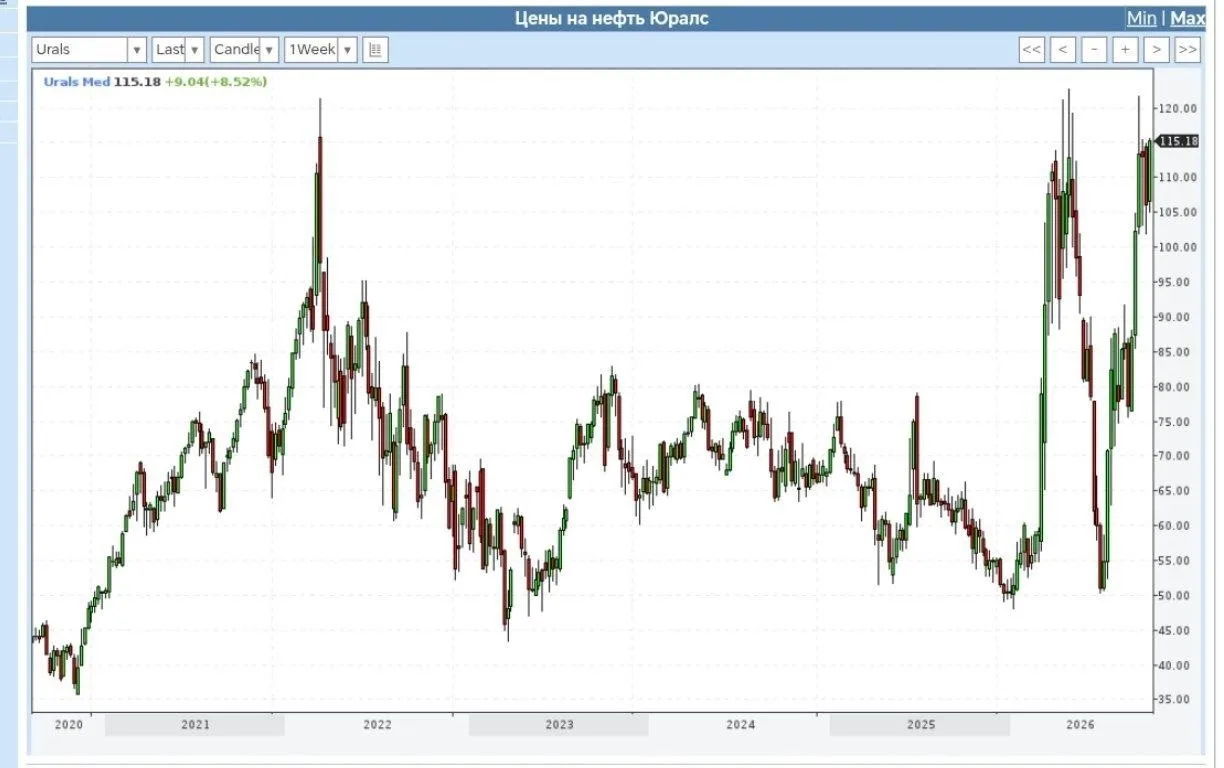Click the 2022 label on time axis
1224x768 pixels.
[377, 724]
